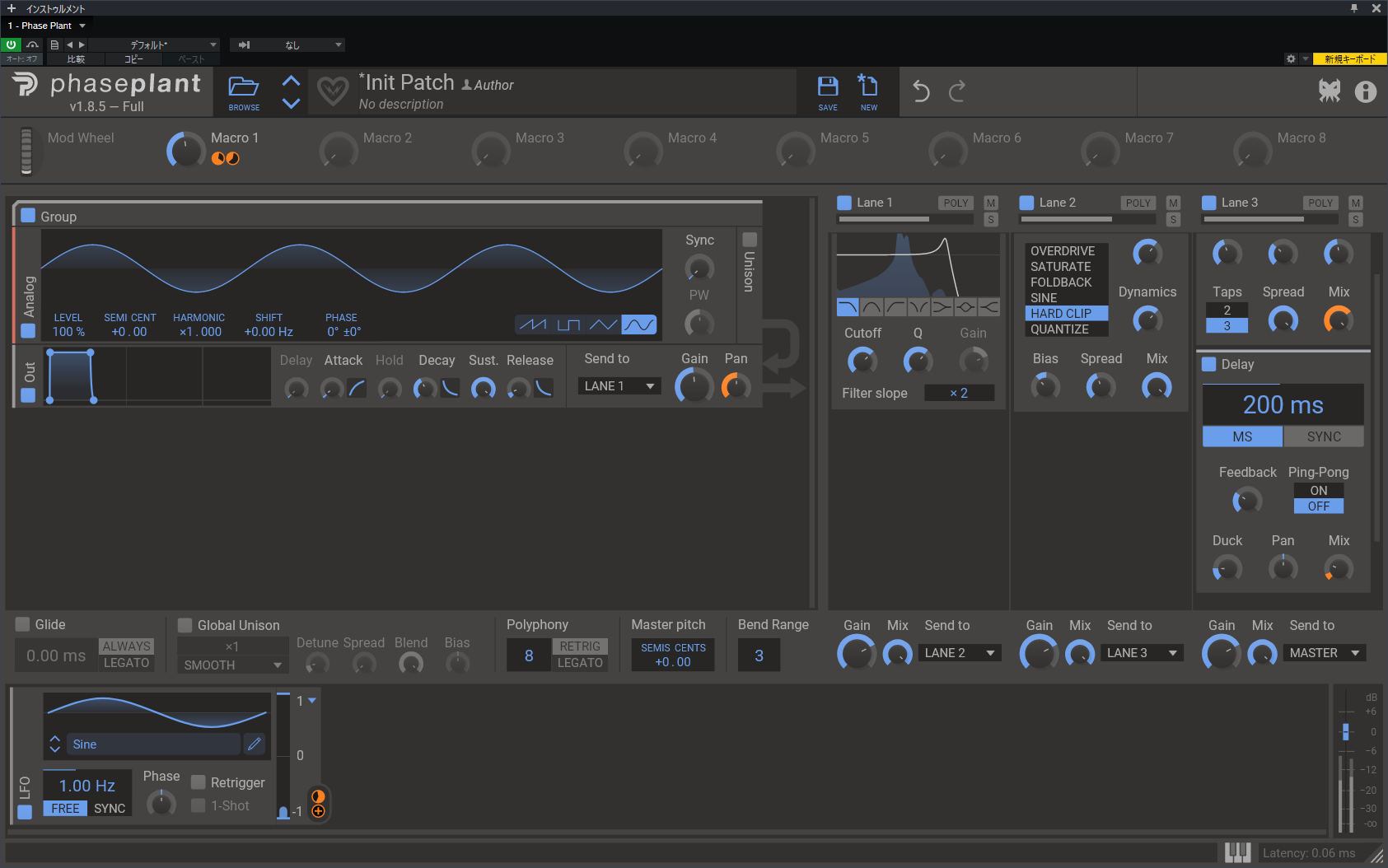The width and height of the screenshot is (1388, 868).
Task: Open the preset browser with BROWSE icon
Action: (244, 91)
